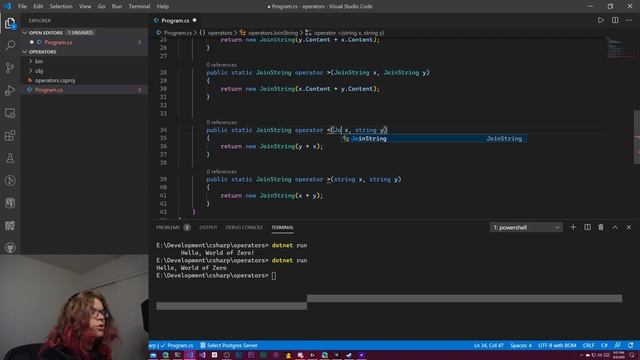Open Visual Studio from the taskbar

[202, 356]
